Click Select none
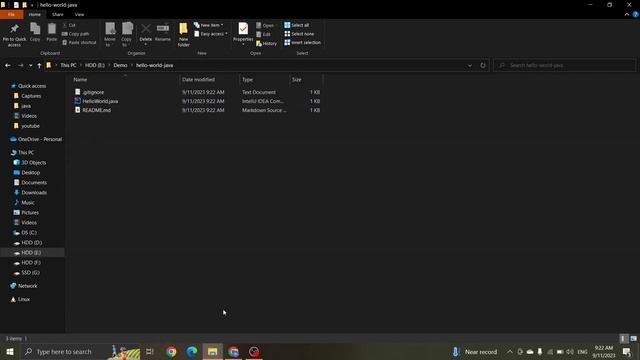 click(x=299, y=34)
